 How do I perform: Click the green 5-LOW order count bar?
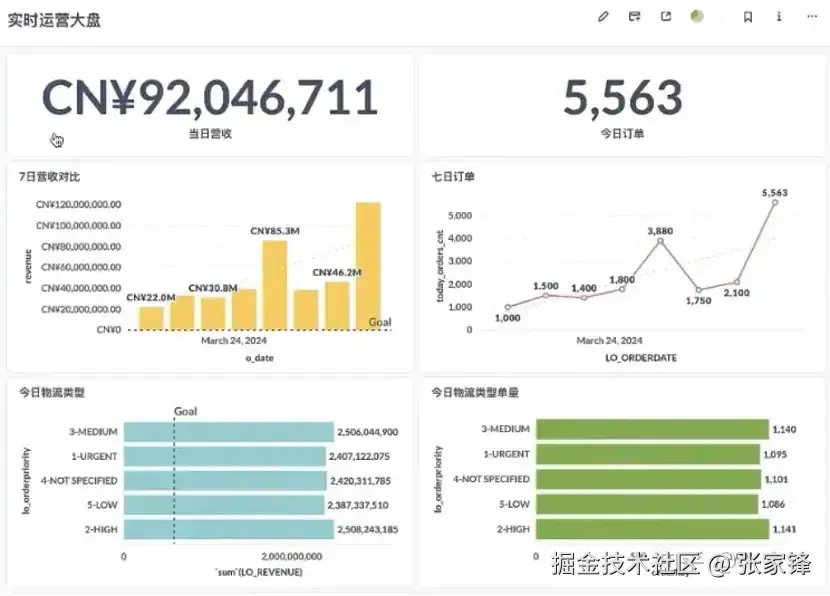647,504
